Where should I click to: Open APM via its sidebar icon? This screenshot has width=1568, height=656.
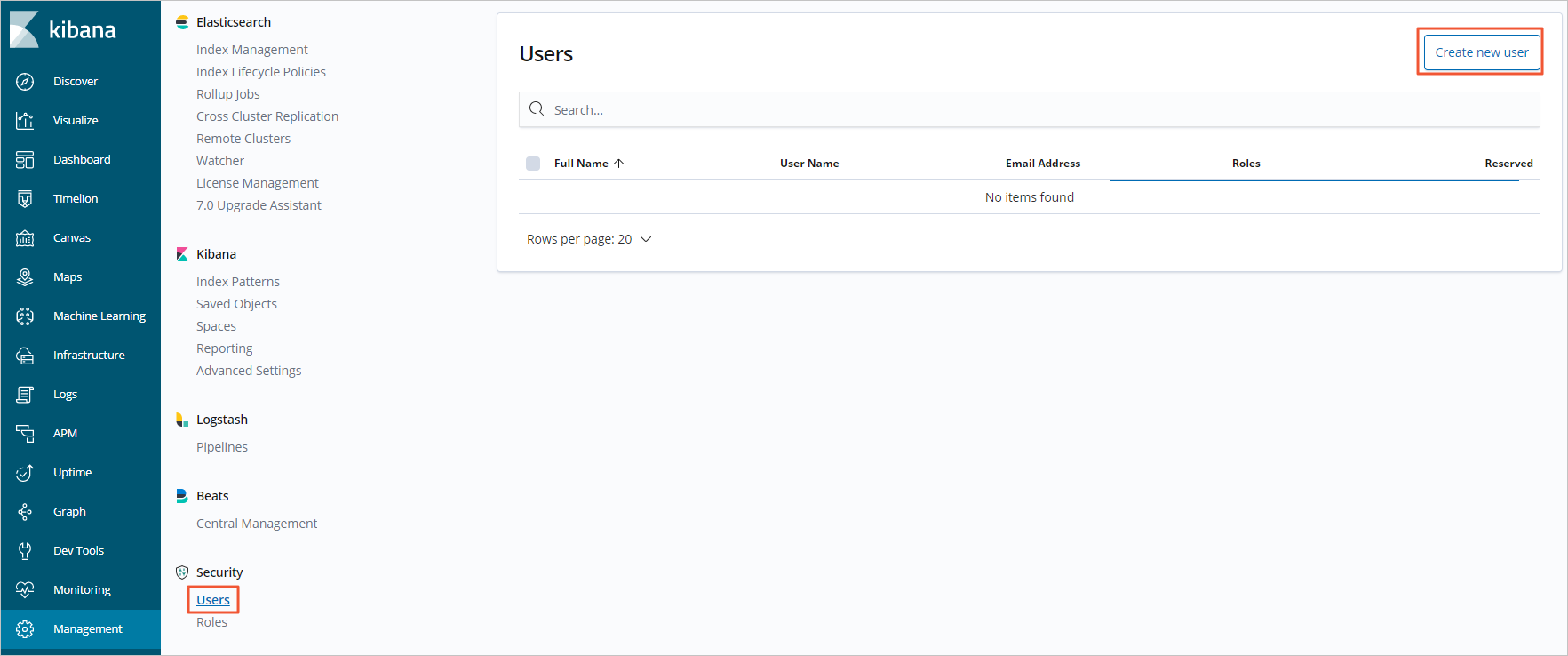click(x=25, y=434)
